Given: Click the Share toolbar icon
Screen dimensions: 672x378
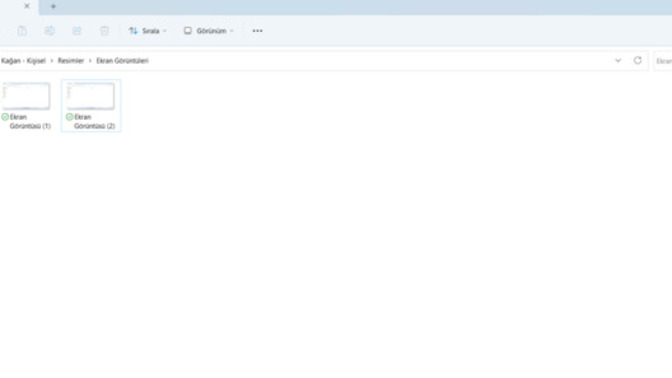Looking at the screenshot, I should 77,31.
